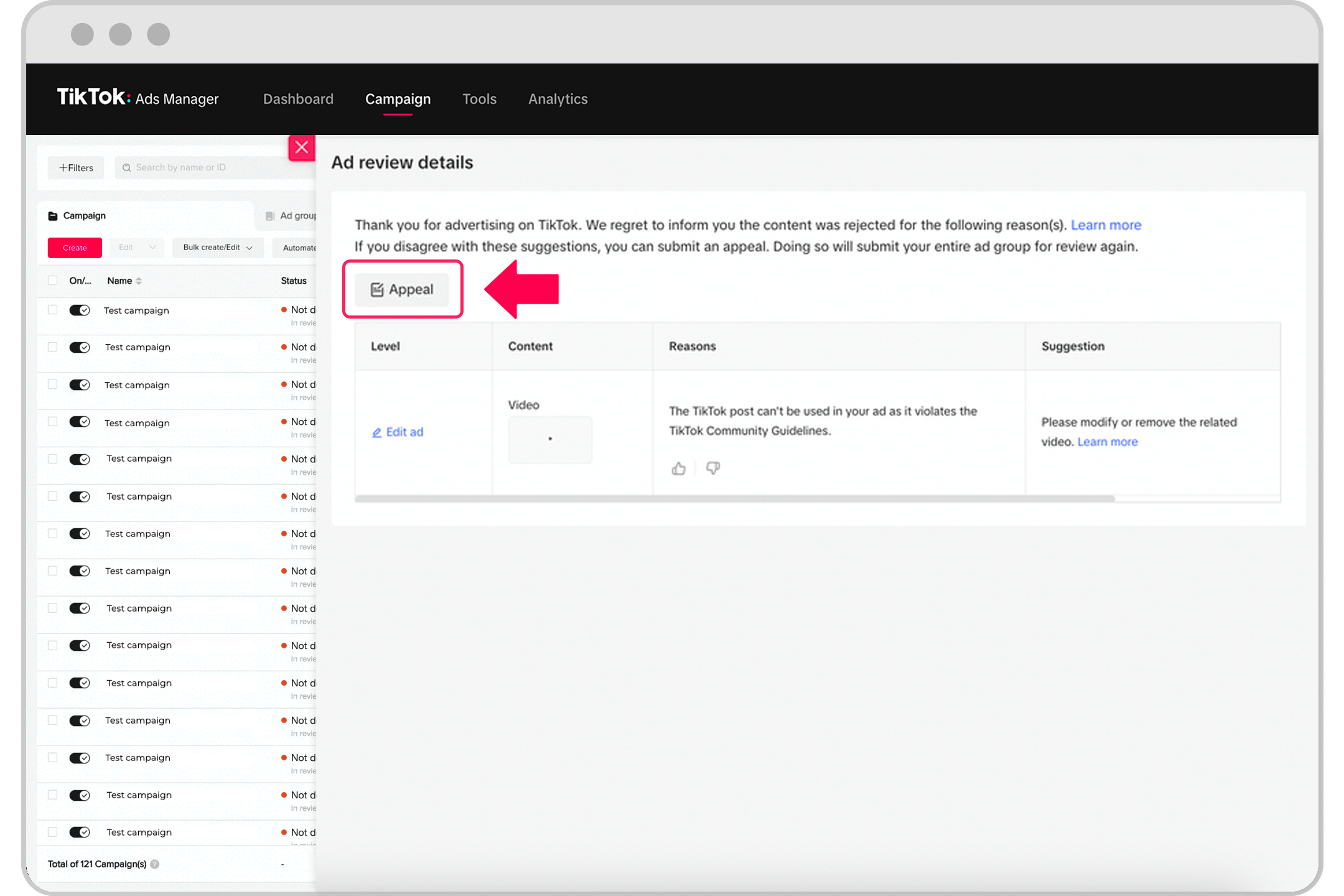Toggle the third Test campaign on/off switch
The height and width of the screenshot is (896, 1344).
click(80, 384)
